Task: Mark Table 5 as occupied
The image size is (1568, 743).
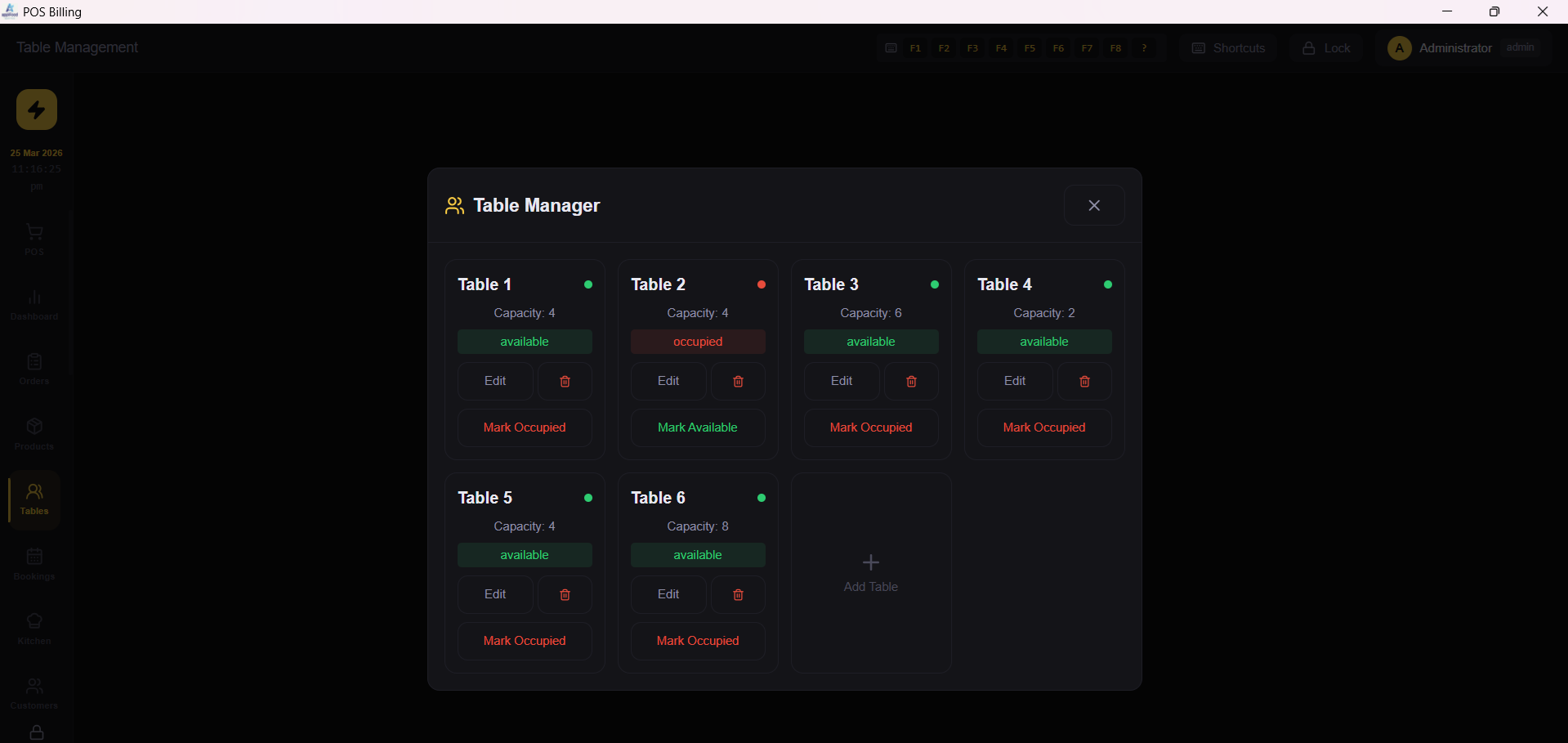Action: (x=525, y=641)
